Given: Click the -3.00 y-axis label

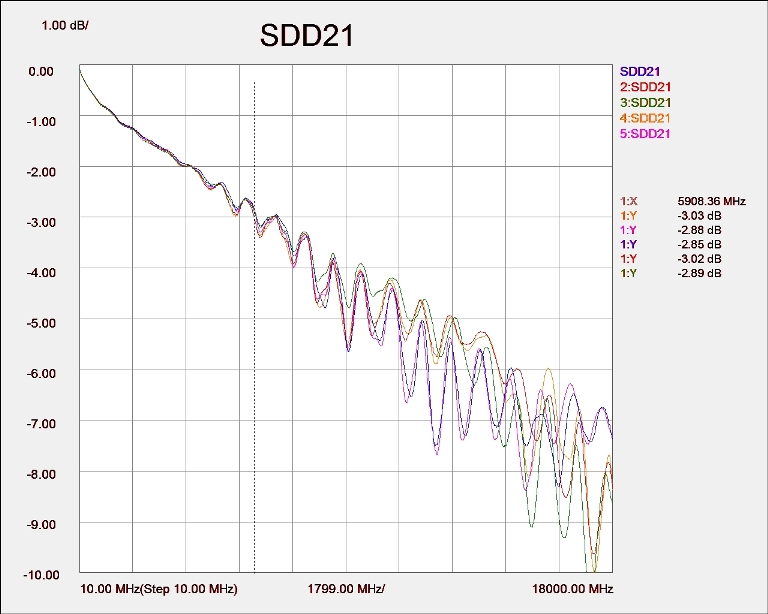Looking at the screenshot, I should click(41, 222).
